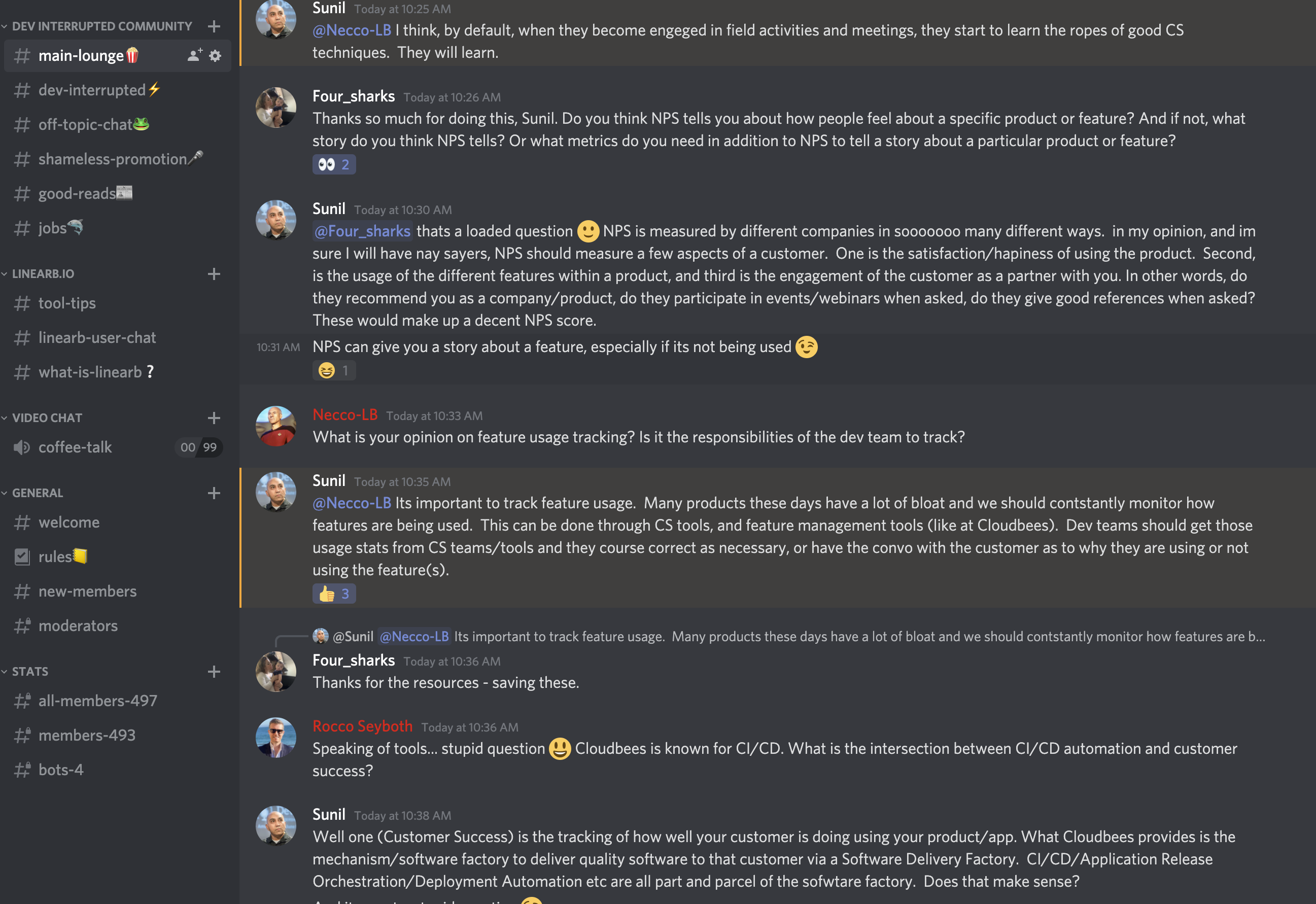Add channel to Dev Interrupted Community category

214,26
